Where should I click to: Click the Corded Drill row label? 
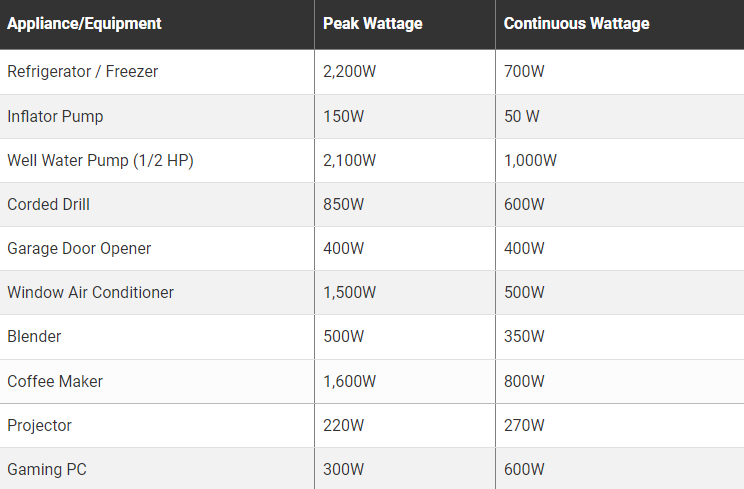pyautogui.click(x=48, y=204)
